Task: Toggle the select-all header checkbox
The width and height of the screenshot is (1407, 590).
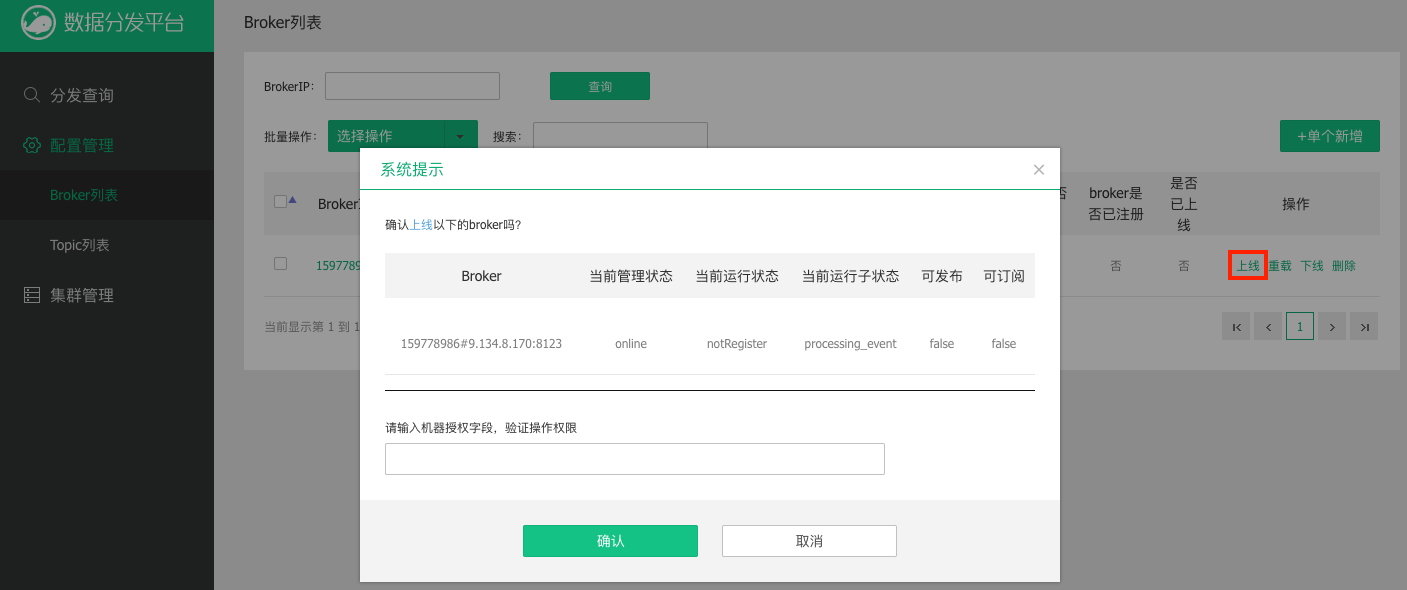Action: [x=280, y=201]
